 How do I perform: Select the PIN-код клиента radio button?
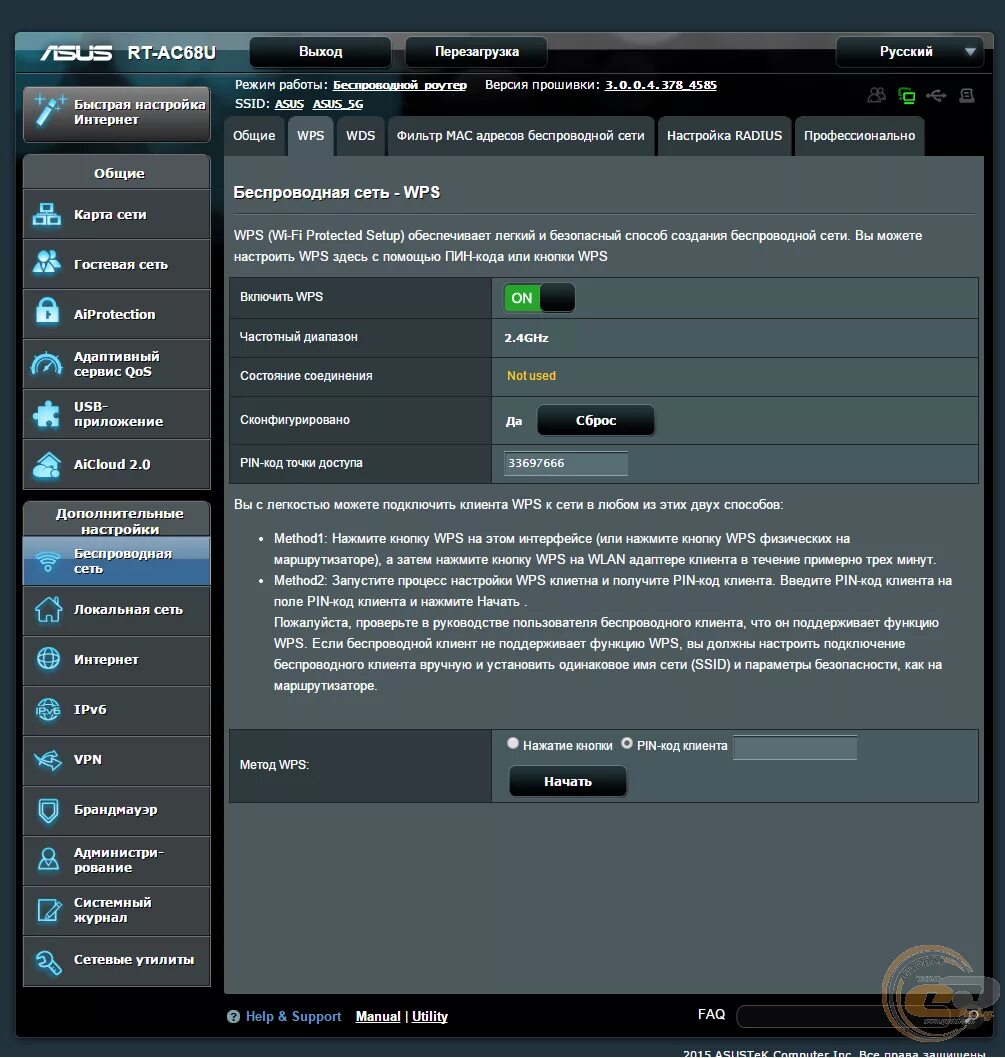(627, 743)
